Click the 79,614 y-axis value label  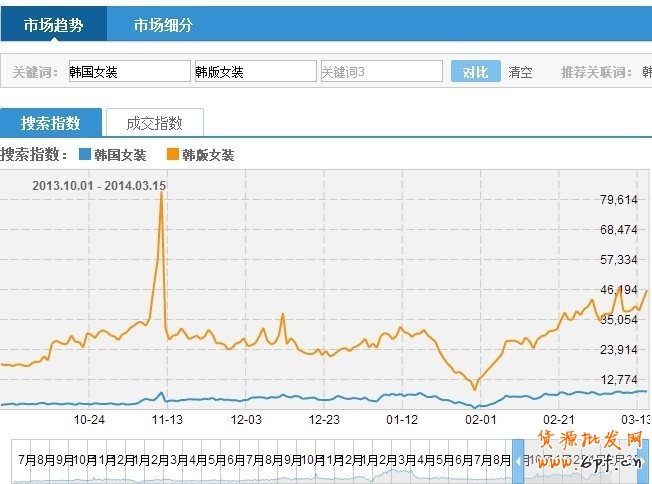pyautogui.click(x=619, y=200)
